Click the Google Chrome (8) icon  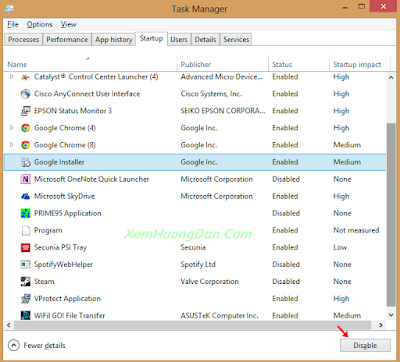(25, 145)
